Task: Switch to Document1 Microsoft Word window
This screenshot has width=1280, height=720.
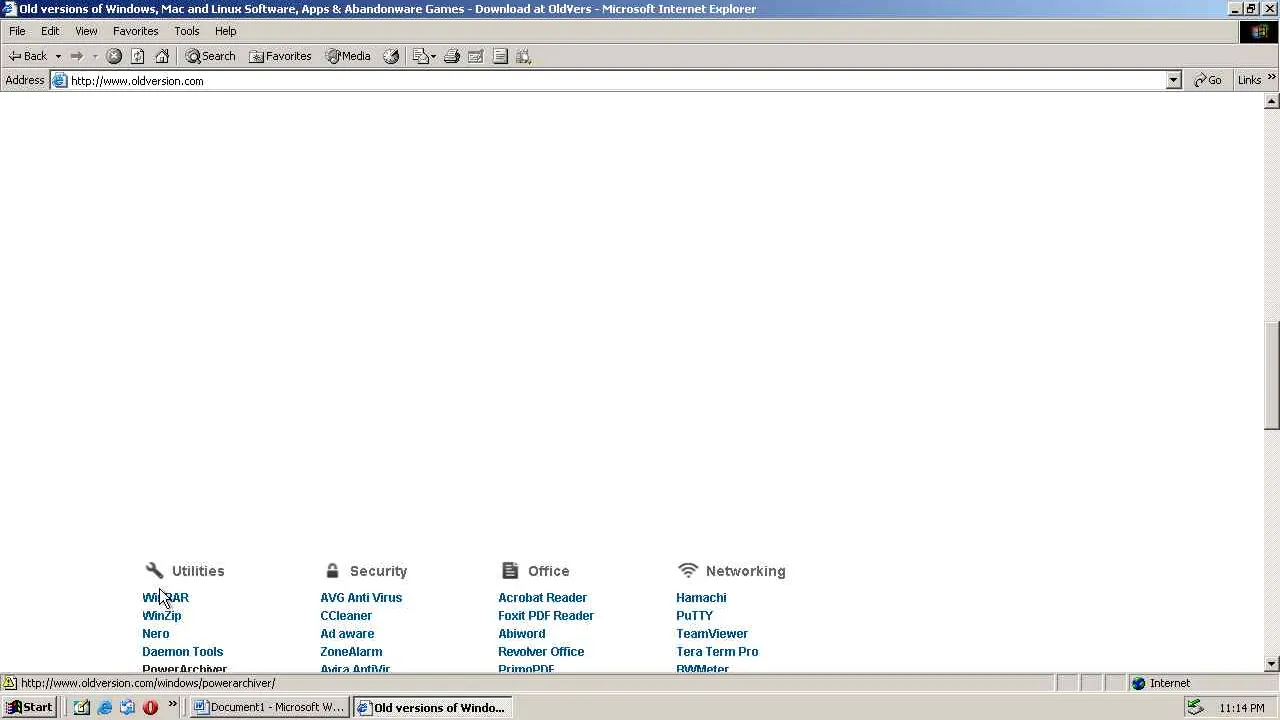Action: click(x=269, y=707)
